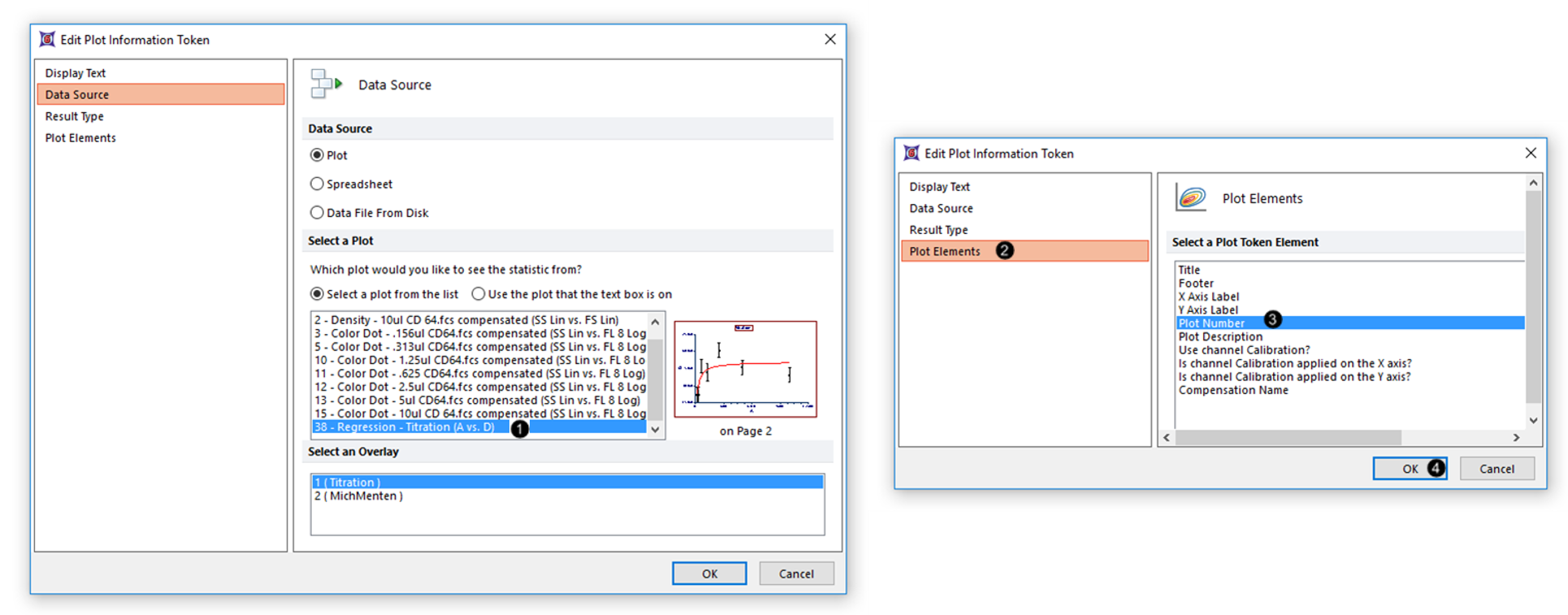Click Cancel in the left dialog
1568x615 pixels.
click(795, 574)
